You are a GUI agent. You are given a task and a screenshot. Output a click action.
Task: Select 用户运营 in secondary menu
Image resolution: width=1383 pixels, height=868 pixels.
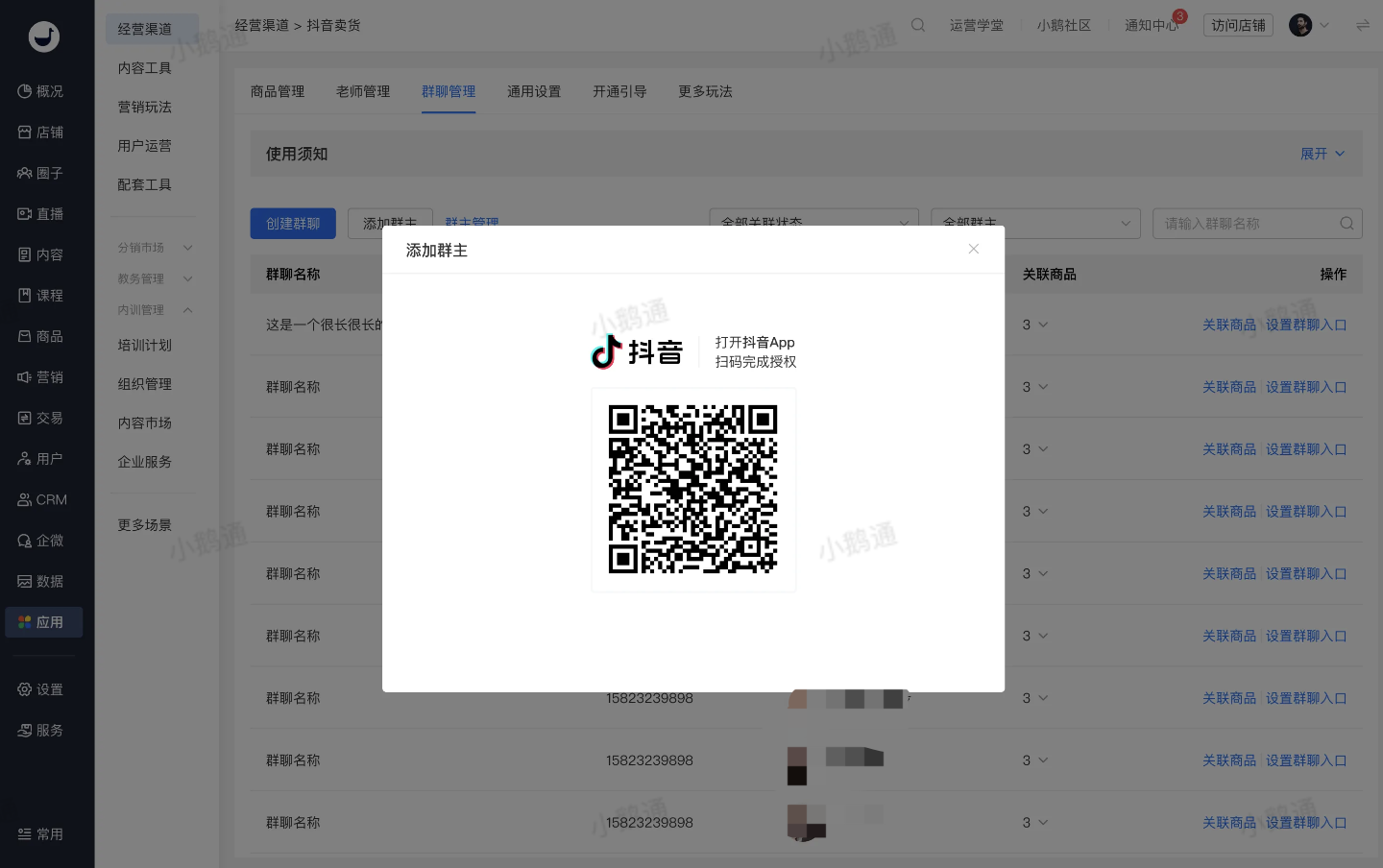pos(145,146)
